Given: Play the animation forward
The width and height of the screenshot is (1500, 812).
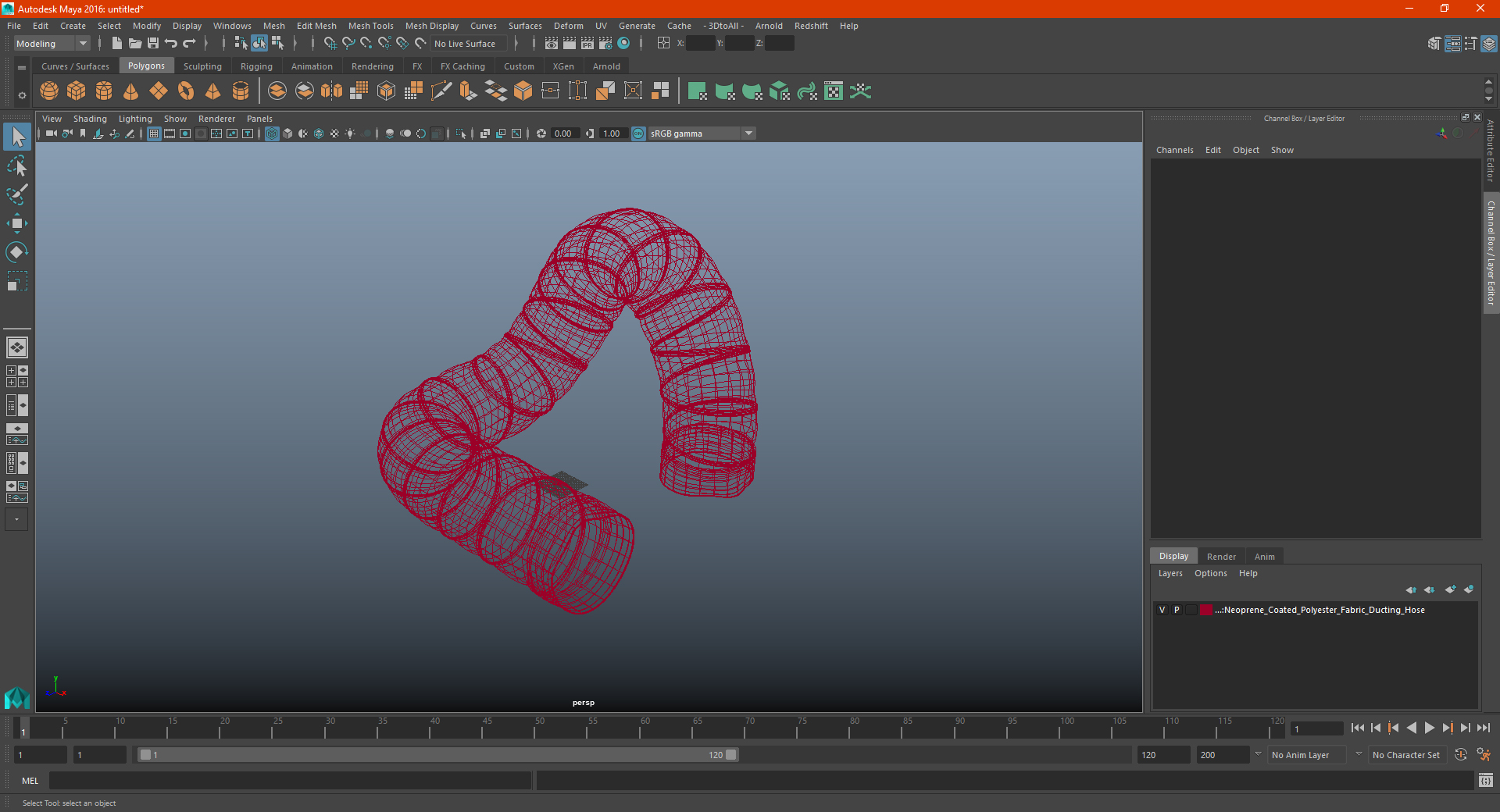Looking at the screenshot, I should pos(1429,728).
